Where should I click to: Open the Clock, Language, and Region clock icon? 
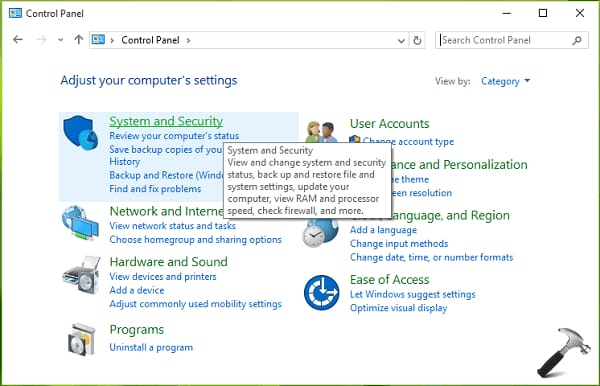tap(321, 233)
